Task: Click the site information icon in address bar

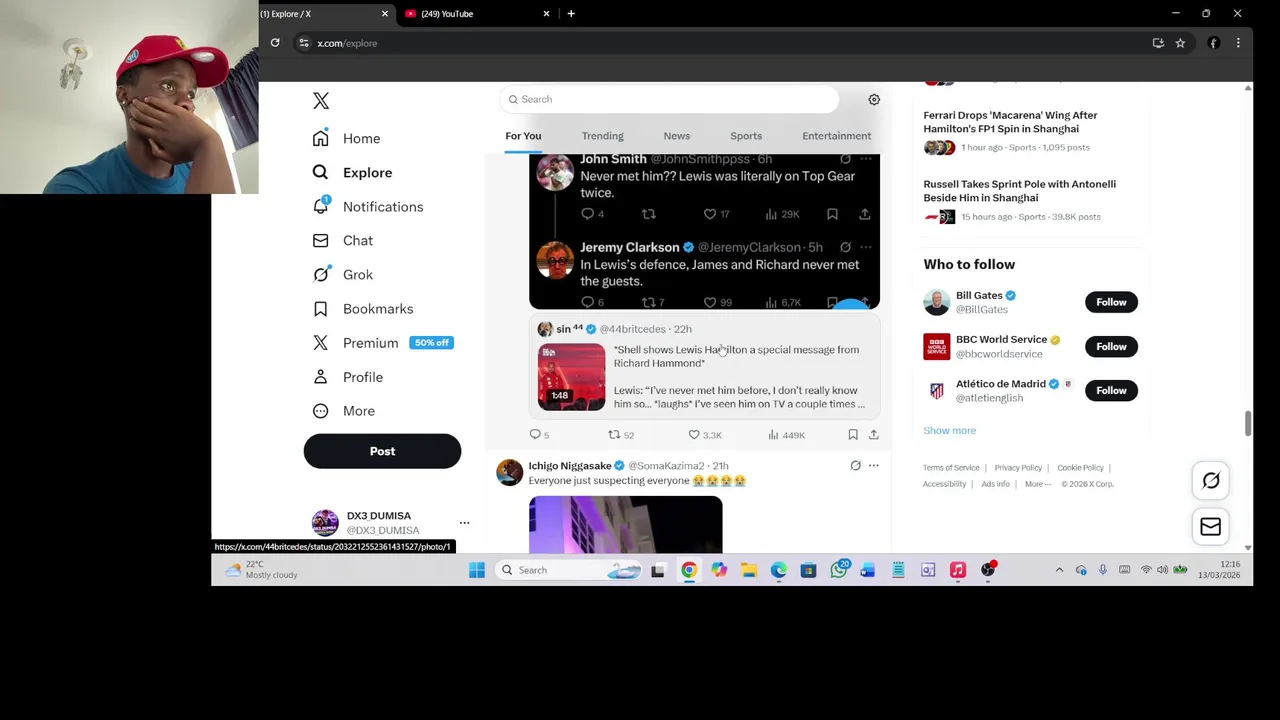Action: click(x=304, y=43)
